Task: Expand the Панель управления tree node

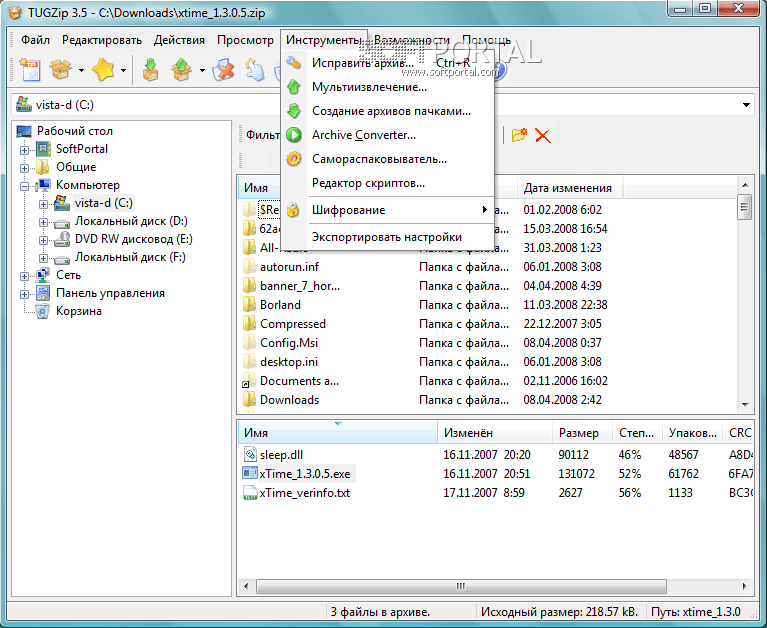Action: [x=24, y=294]
